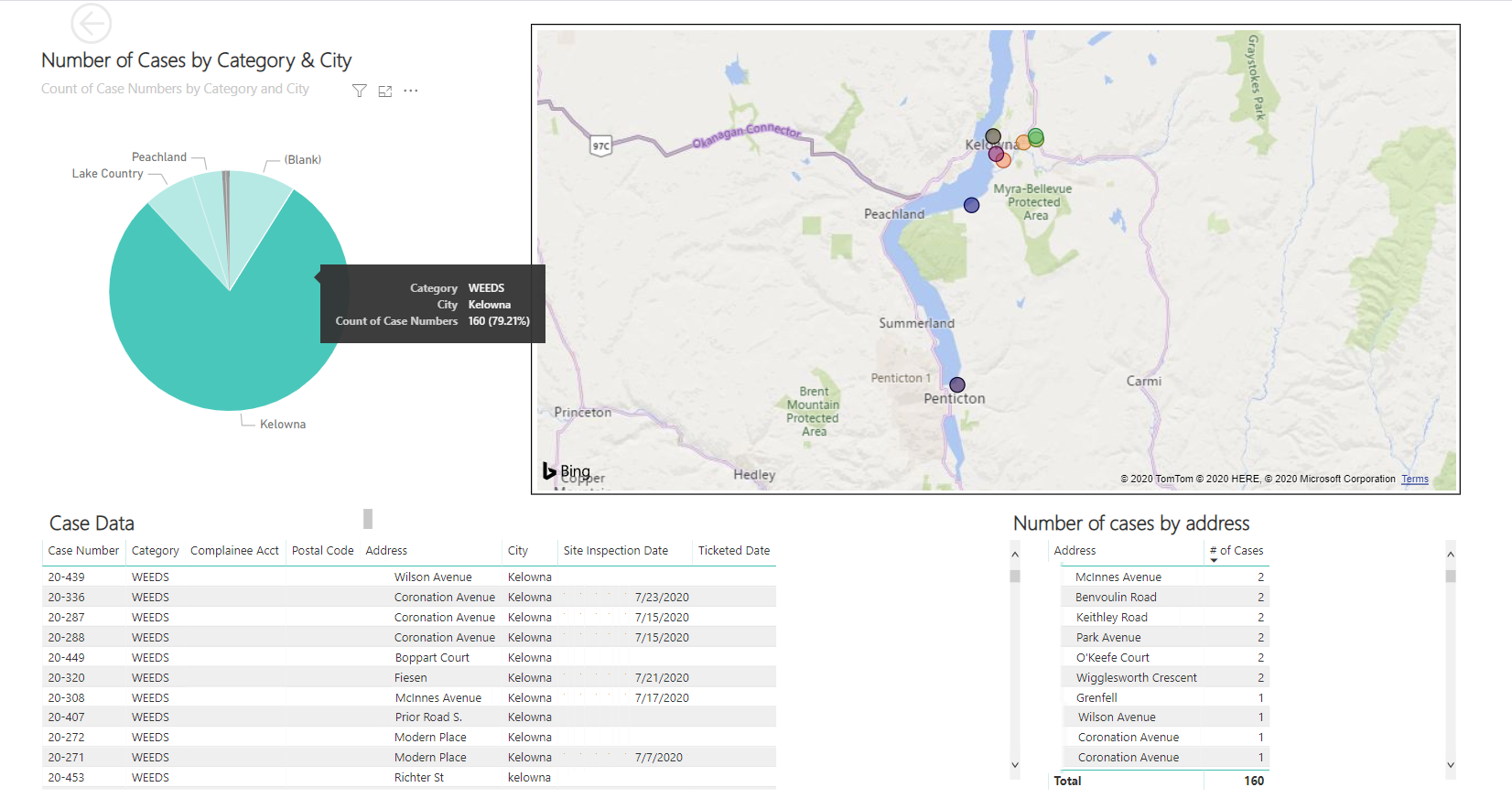The width and height of the screenshot is (1512, 798).
Task: Select the purple map marker at Kelowna
Action: (996, 154)
